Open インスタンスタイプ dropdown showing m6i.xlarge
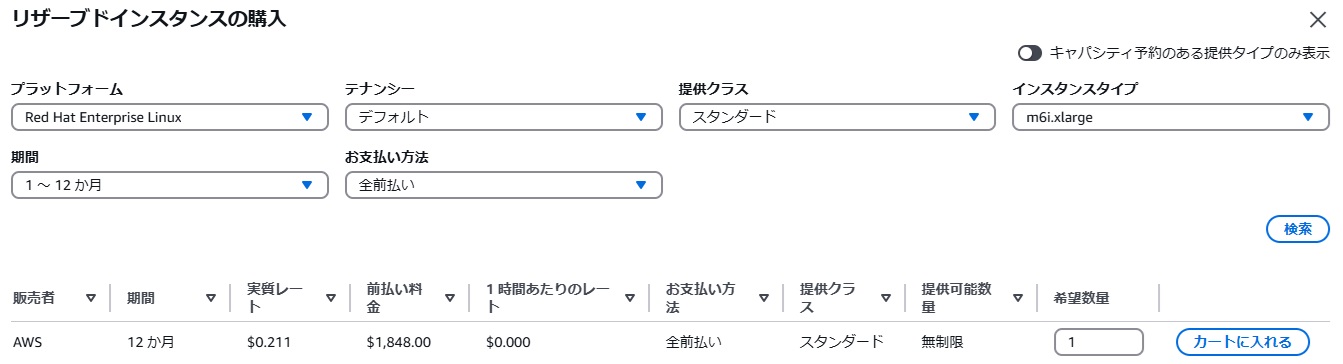Image resolution: width=1343 pixels, height=364 pixels. tap(1171, 117)
